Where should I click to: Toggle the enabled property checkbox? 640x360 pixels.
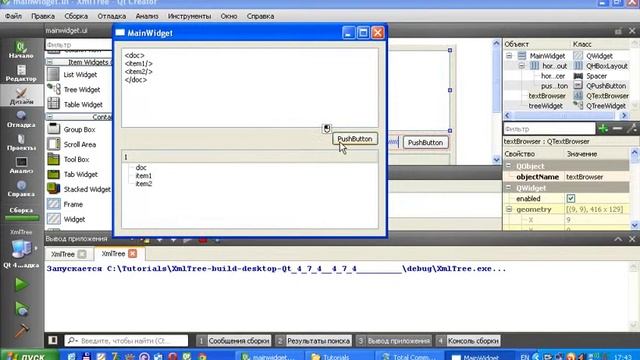pyautogui.click(x=571, y=198)
